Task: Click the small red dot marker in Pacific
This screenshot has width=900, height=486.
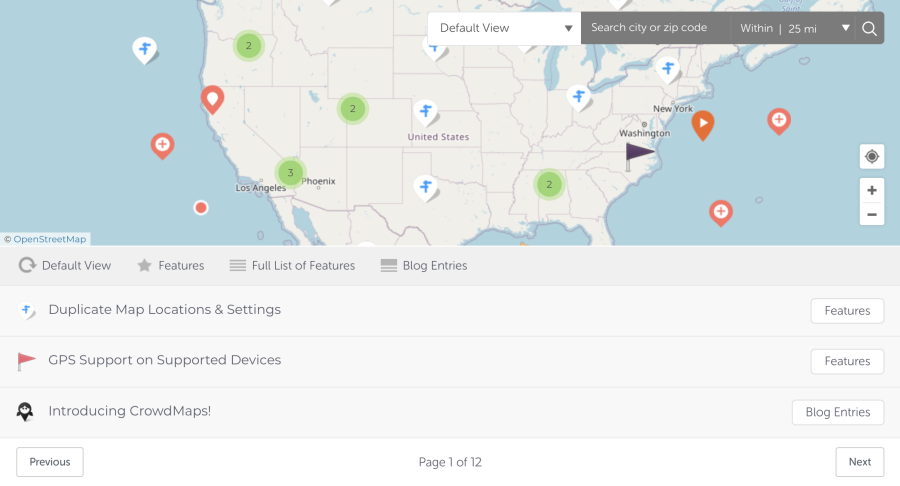Action: coord(201,208)
